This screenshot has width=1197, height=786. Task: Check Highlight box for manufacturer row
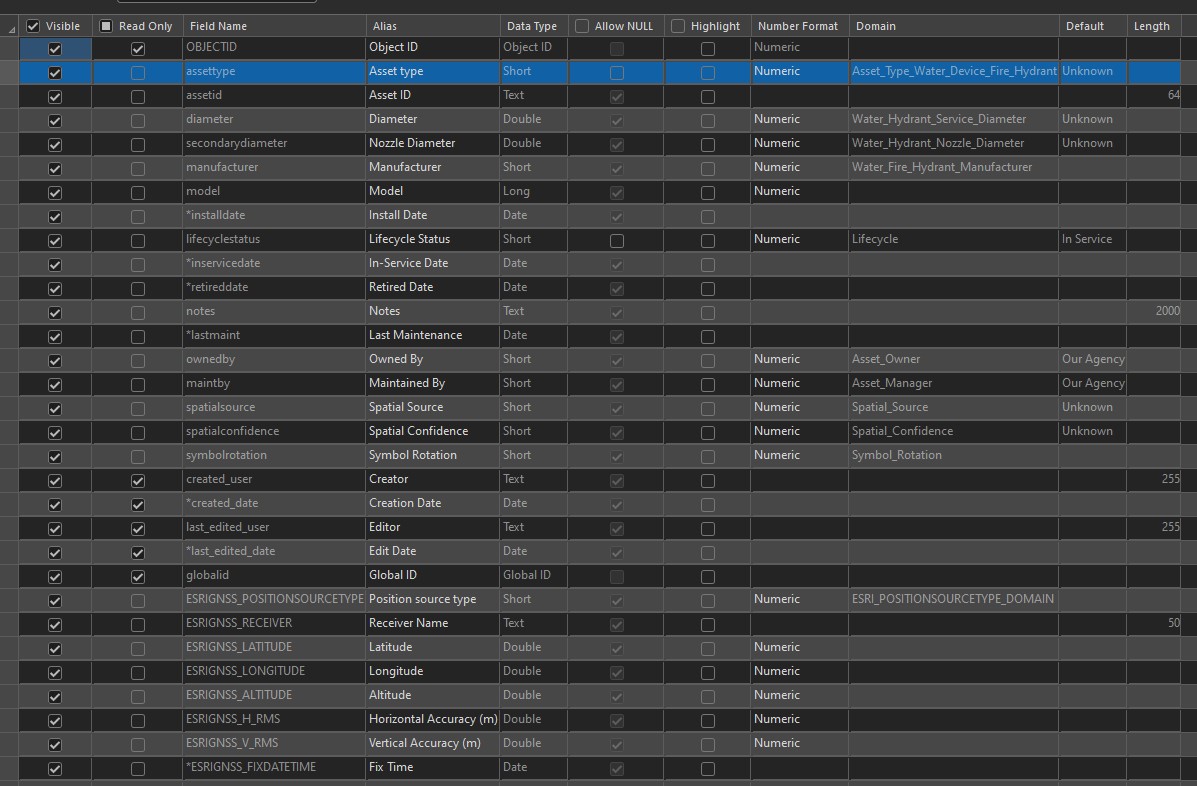click(708, 169)
